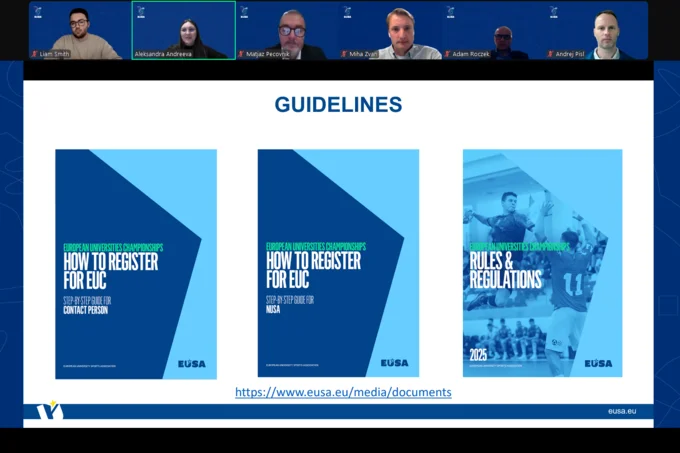Select Liam Smith's video tile
Image resolution: width=680 pixels, height=453 pixels.
pos(79,30)
